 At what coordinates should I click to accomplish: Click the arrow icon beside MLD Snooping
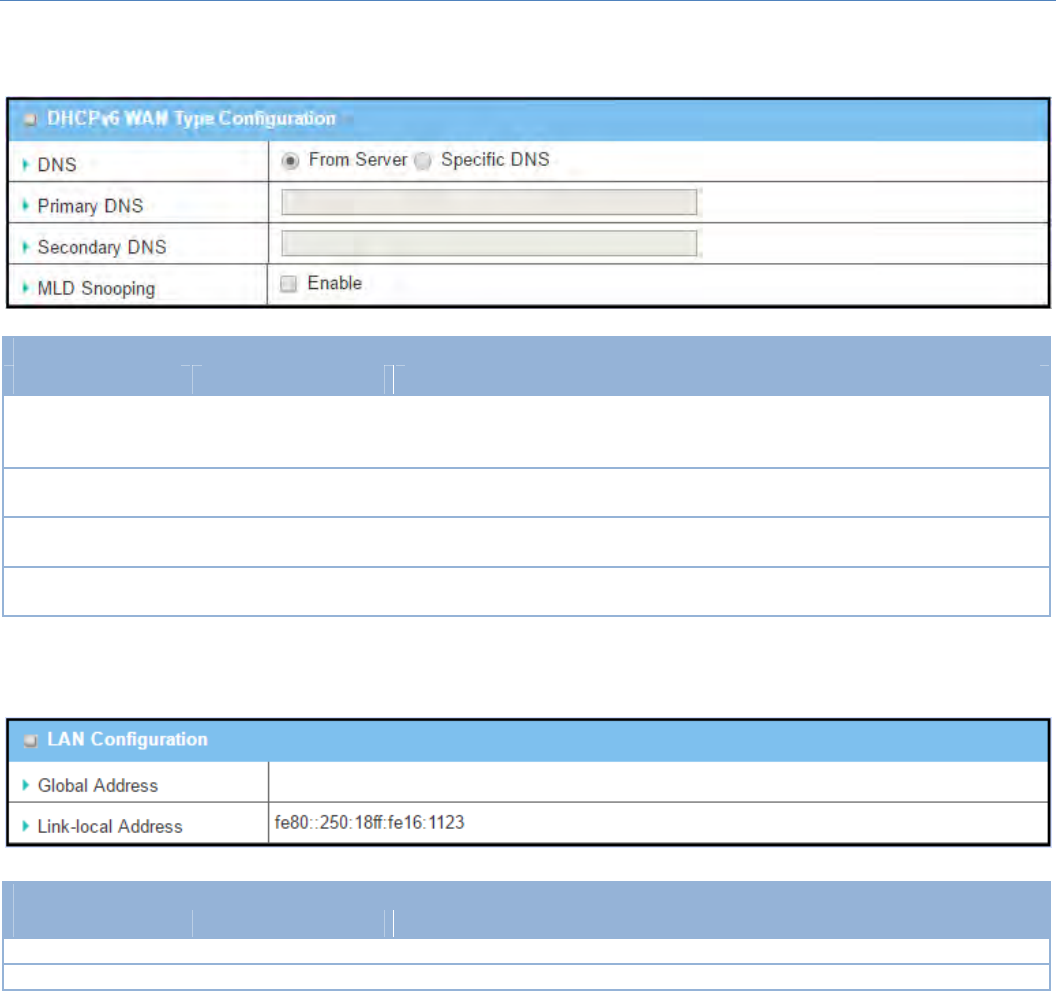(x=26, y=288)
